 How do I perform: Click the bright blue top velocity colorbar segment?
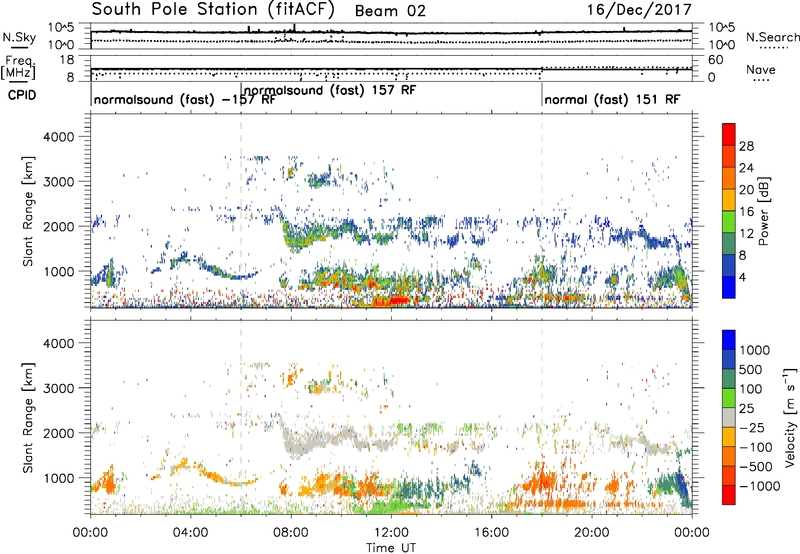coord(729,340)
